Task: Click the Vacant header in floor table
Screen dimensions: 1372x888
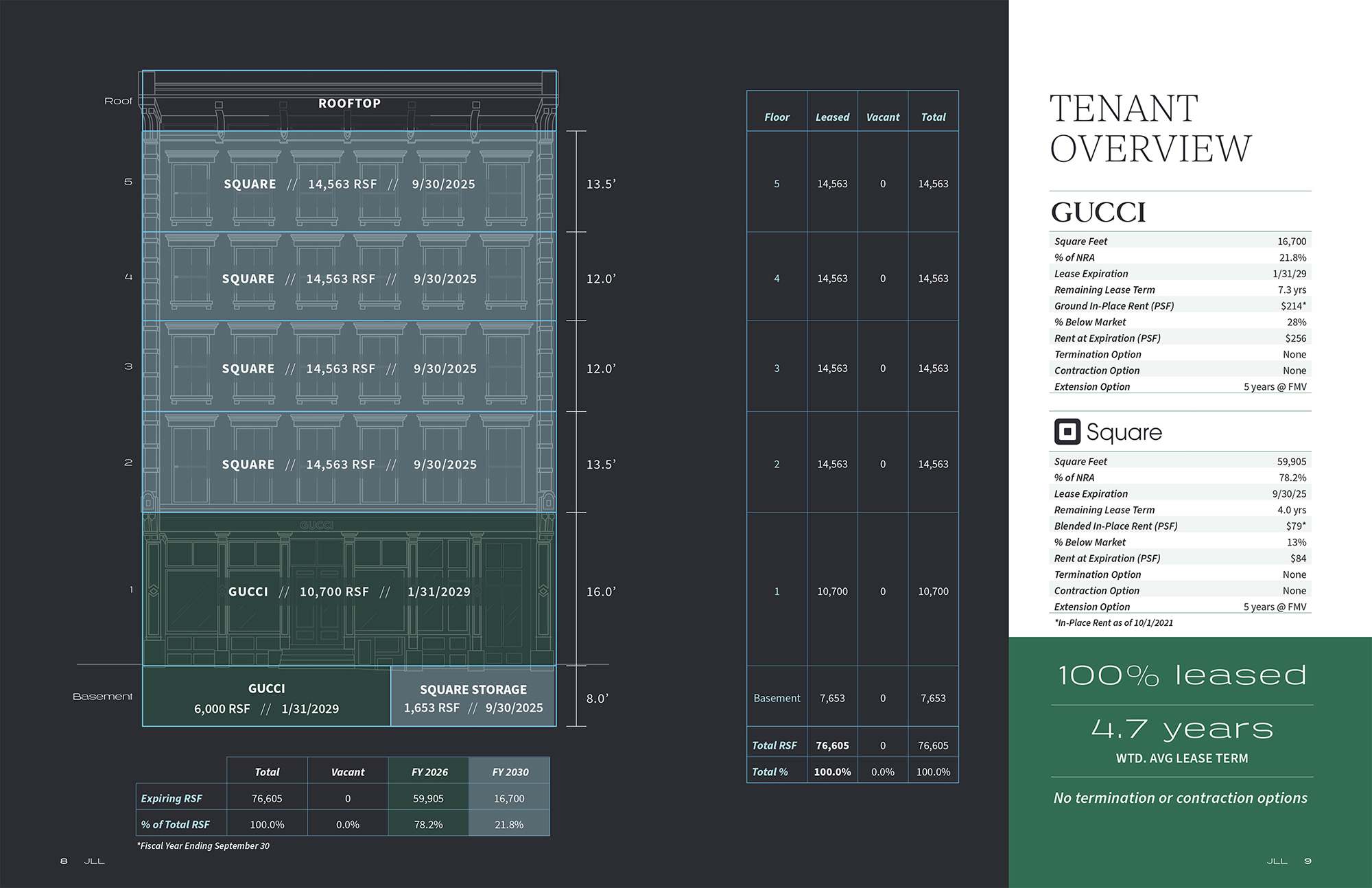Action: pyautogui.click(x=882, y=117)
